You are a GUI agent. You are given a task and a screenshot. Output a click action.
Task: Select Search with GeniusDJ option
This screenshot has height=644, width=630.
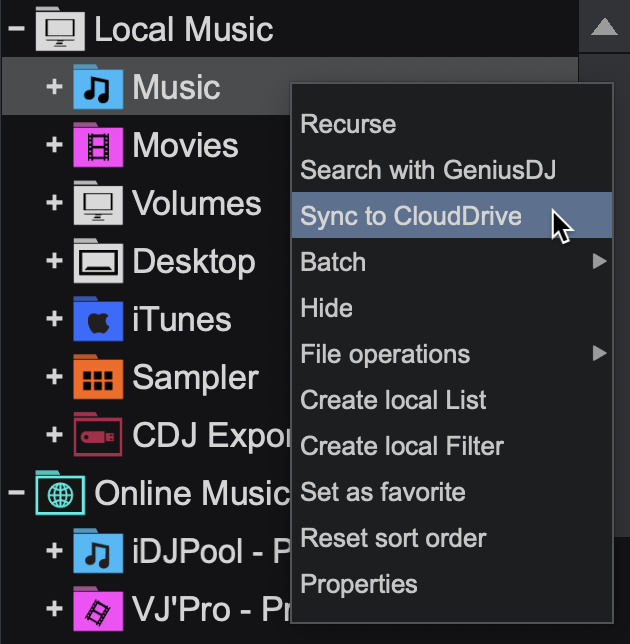[x=428, y=170]
